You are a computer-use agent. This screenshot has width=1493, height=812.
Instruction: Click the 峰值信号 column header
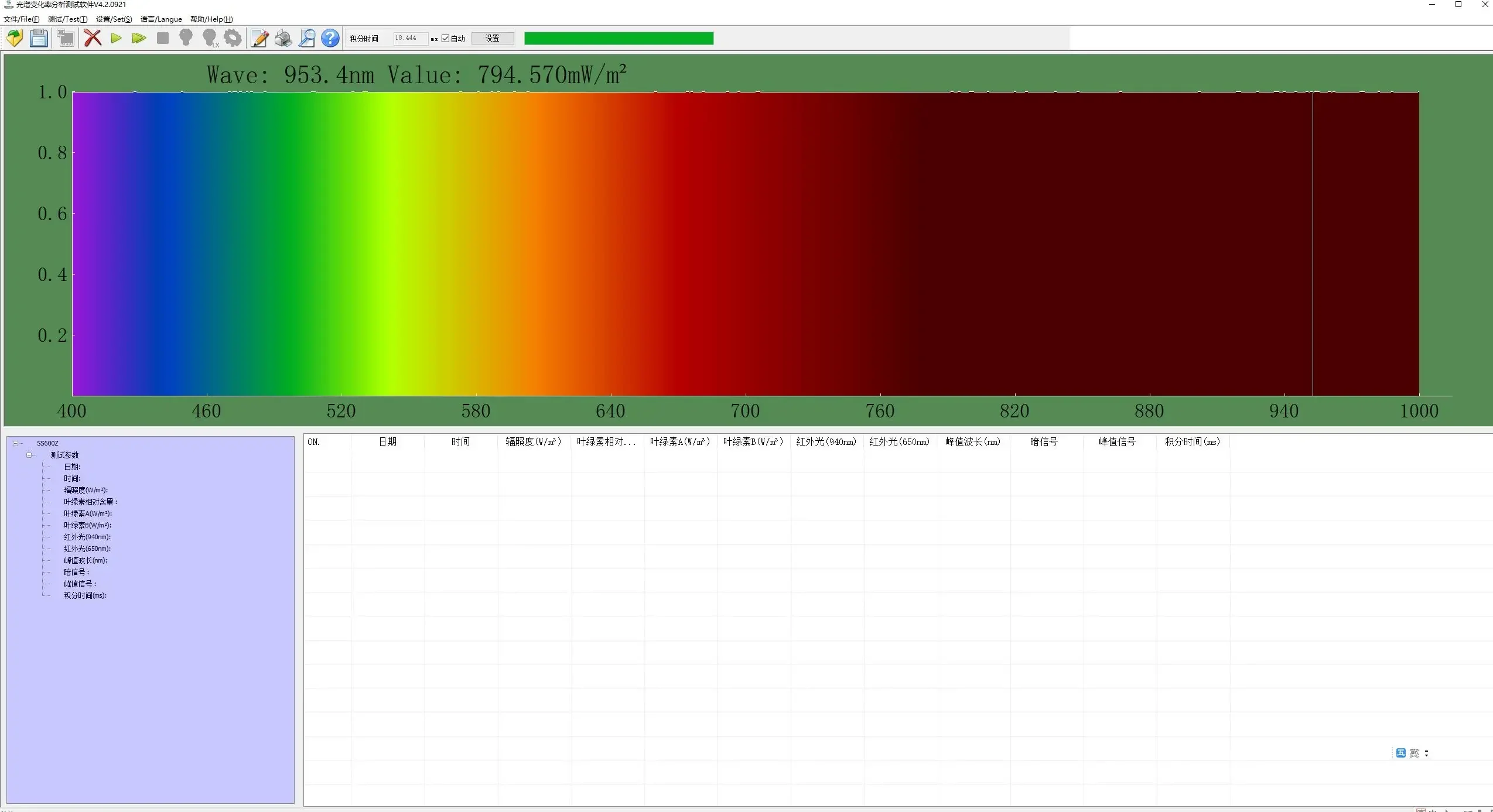1120,442
